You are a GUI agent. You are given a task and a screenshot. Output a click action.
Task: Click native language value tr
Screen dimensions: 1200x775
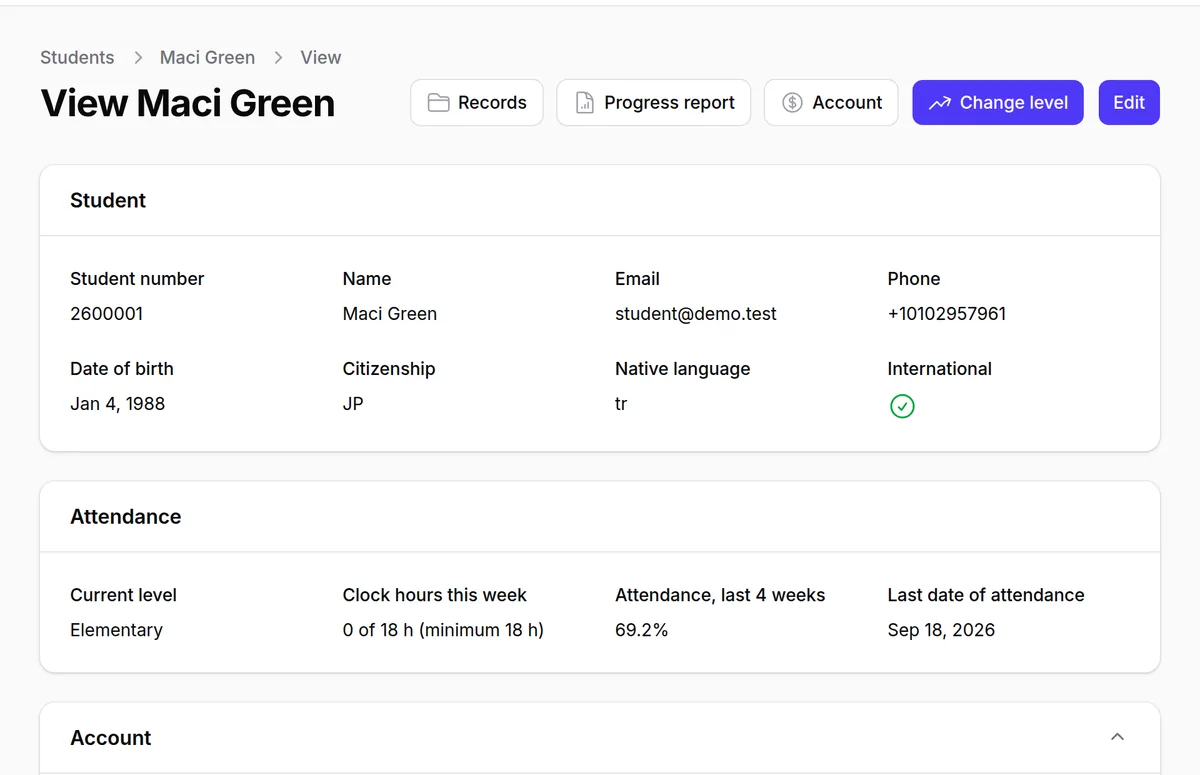coord(621,404)
